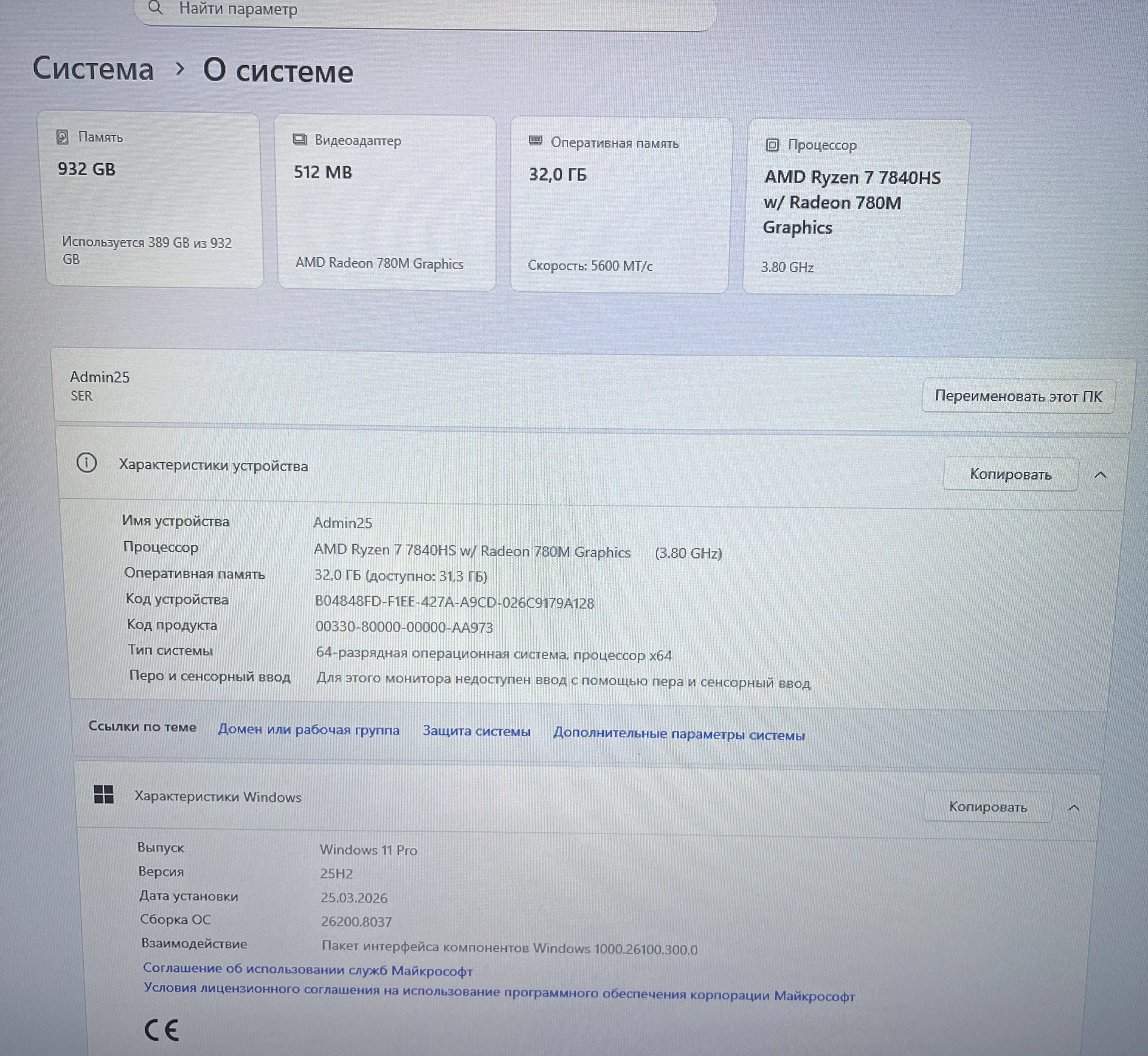
Task: Click the "SER" model label under Admin25
Action: (x=81, y=396)
